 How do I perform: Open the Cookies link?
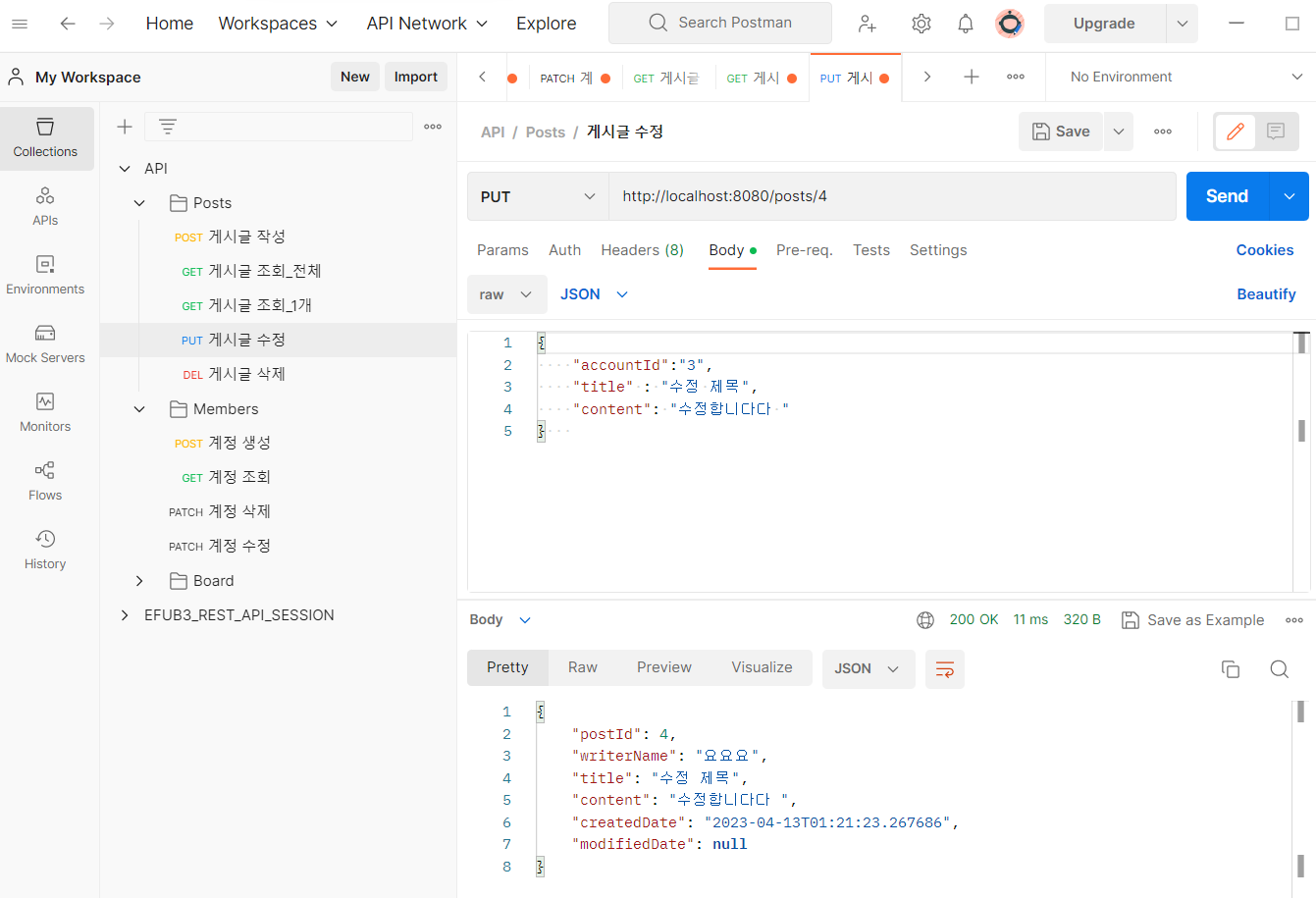click(1265, 250)
